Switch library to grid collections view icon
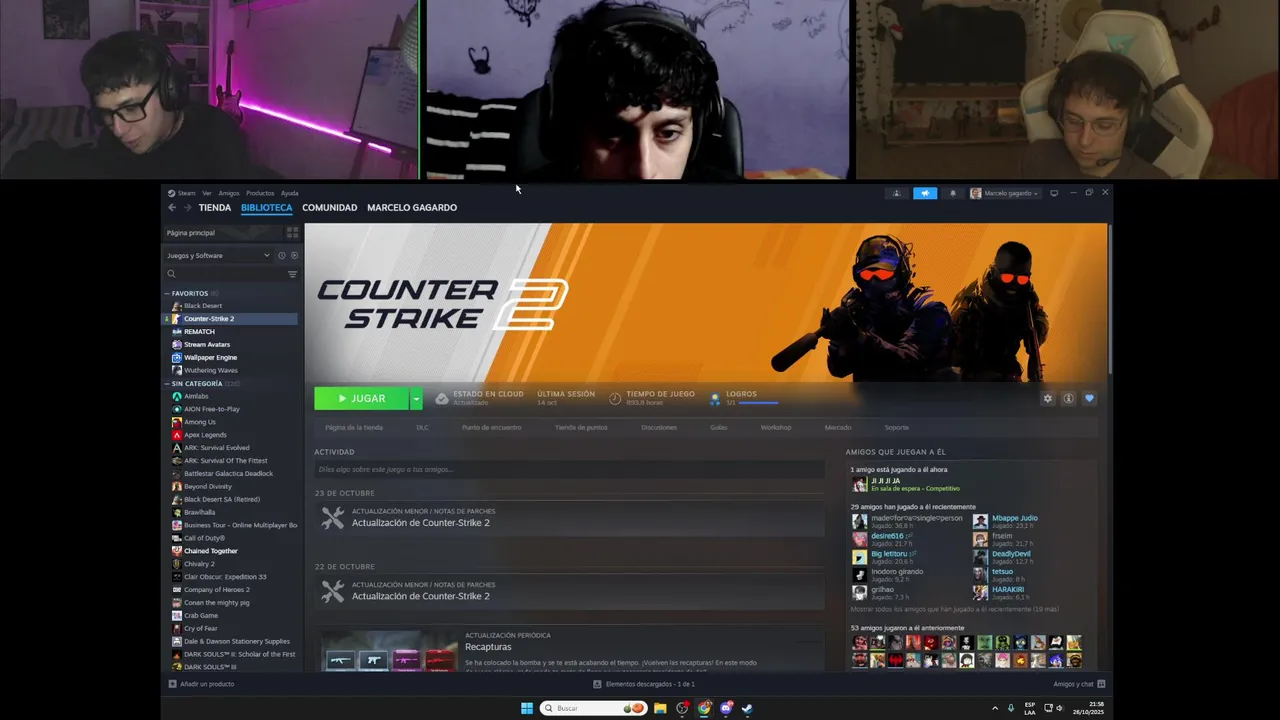Screen dimensions: 1280x720 [x=292, y=232]
